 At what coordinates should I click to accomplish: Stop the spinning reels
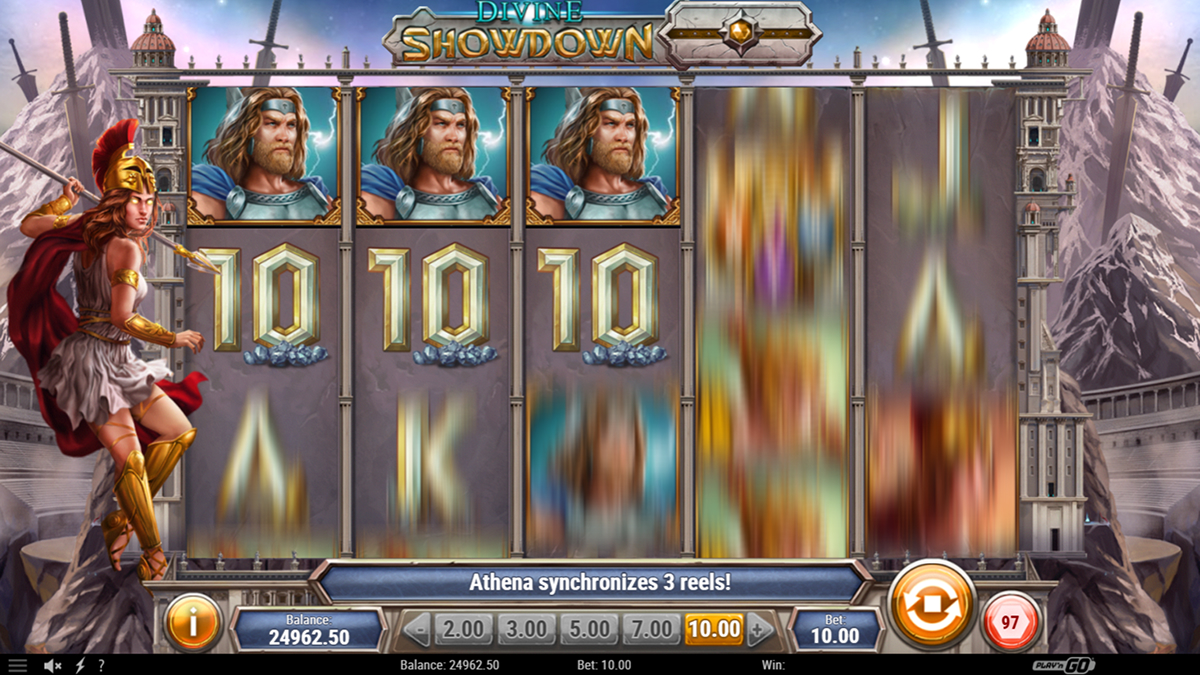(931, 606)
